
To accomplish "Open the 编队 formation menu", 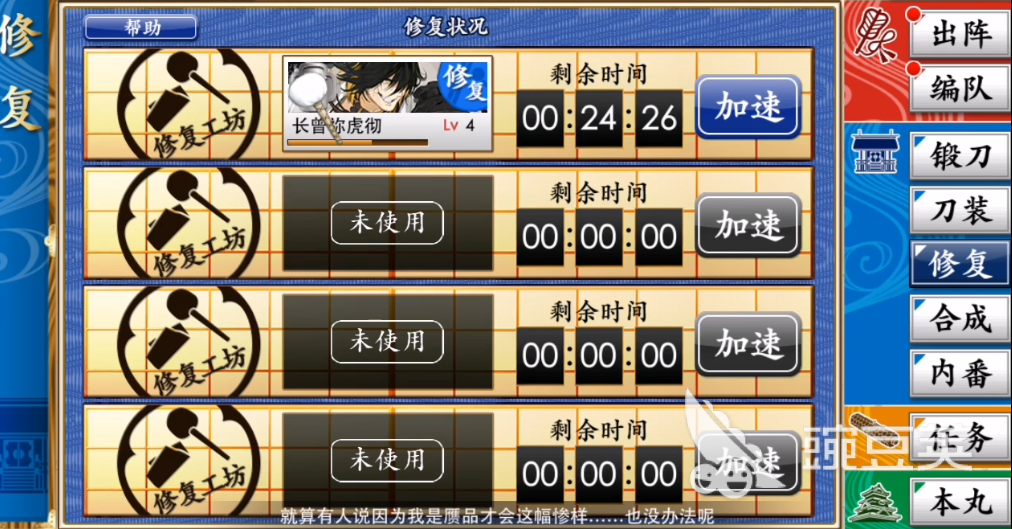I will tap(960, 88).
